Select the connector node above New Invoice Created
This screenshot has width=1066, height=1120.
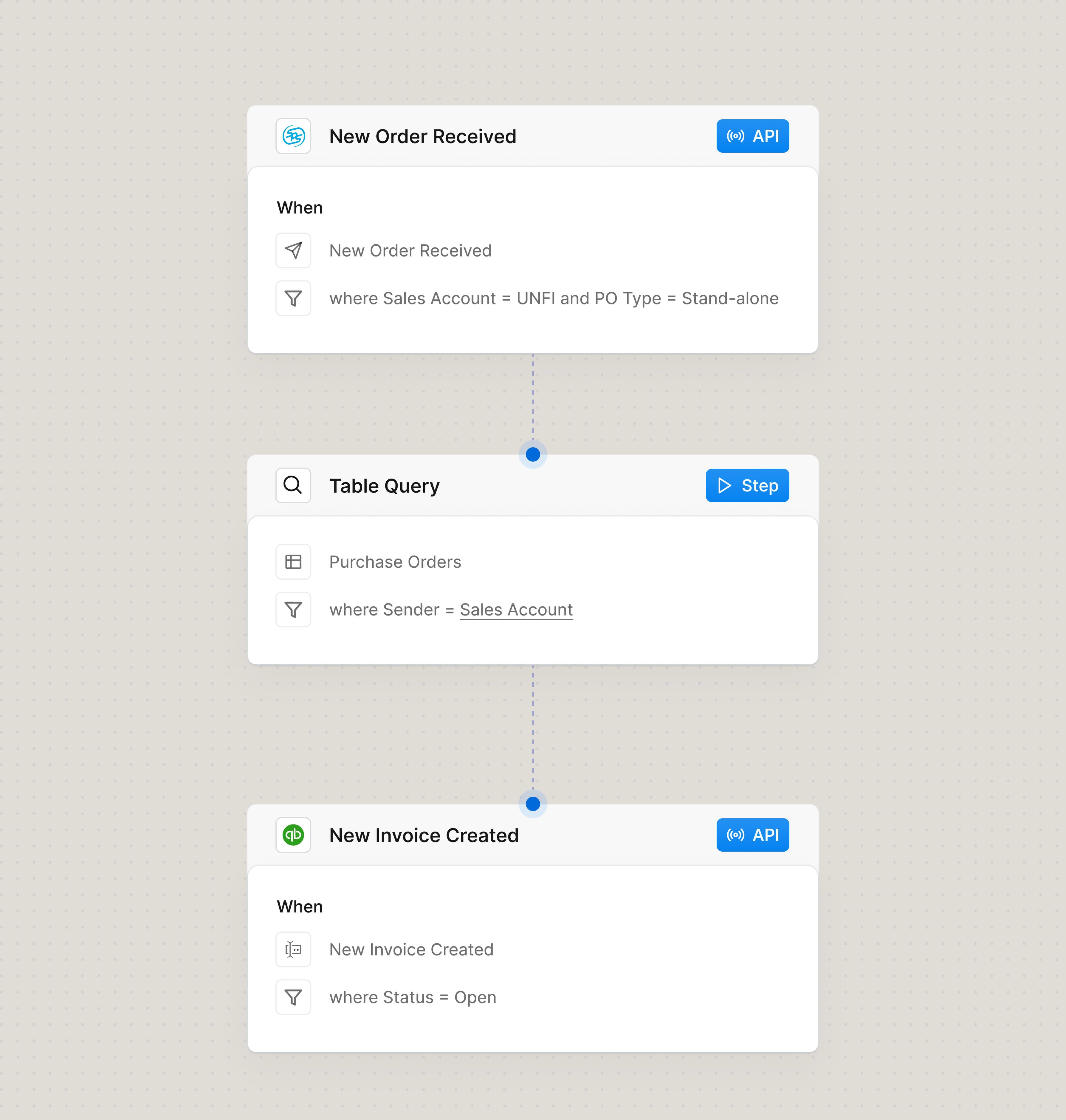point(532,804)
